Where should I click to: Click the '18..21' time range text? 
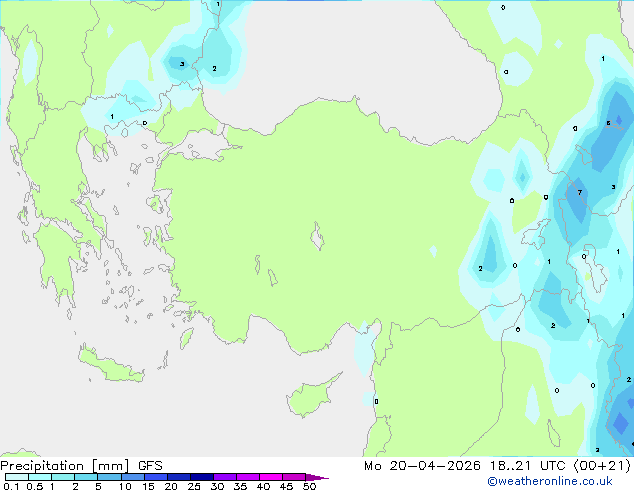click(510, 466)
